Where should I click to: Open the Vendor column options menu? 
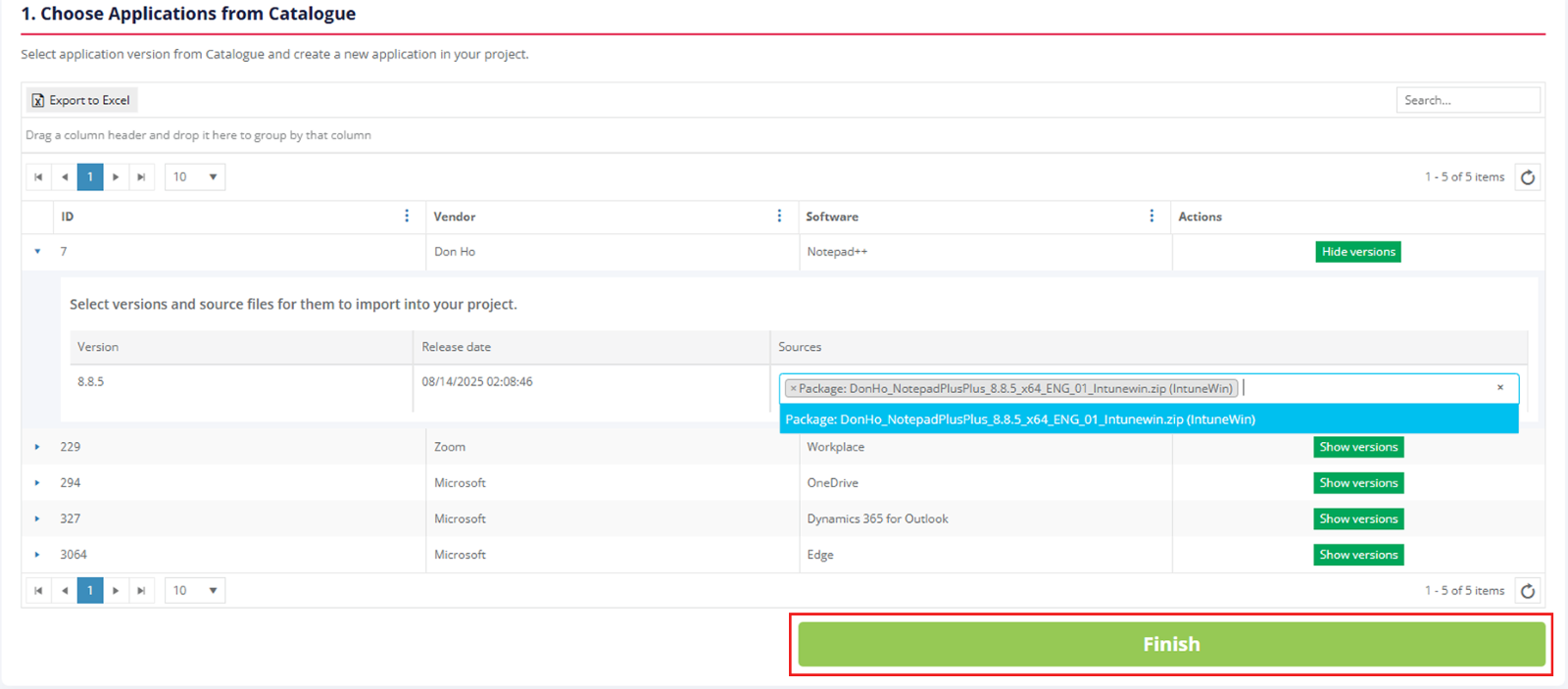point(779,217)
